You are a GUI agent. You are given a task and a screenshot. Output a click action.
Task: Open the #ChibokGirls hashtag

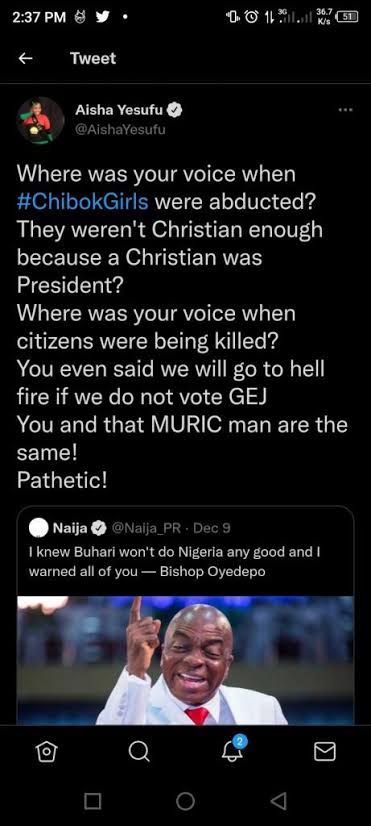[83, 202]
